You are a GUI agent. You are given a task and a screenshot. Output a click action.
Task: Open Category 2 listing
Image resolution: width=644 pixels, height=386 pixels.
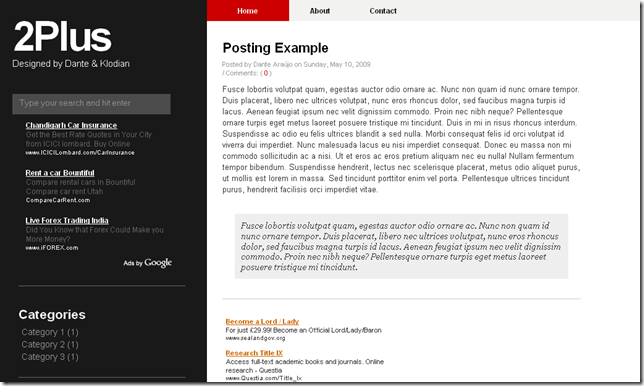click(50, 345)
